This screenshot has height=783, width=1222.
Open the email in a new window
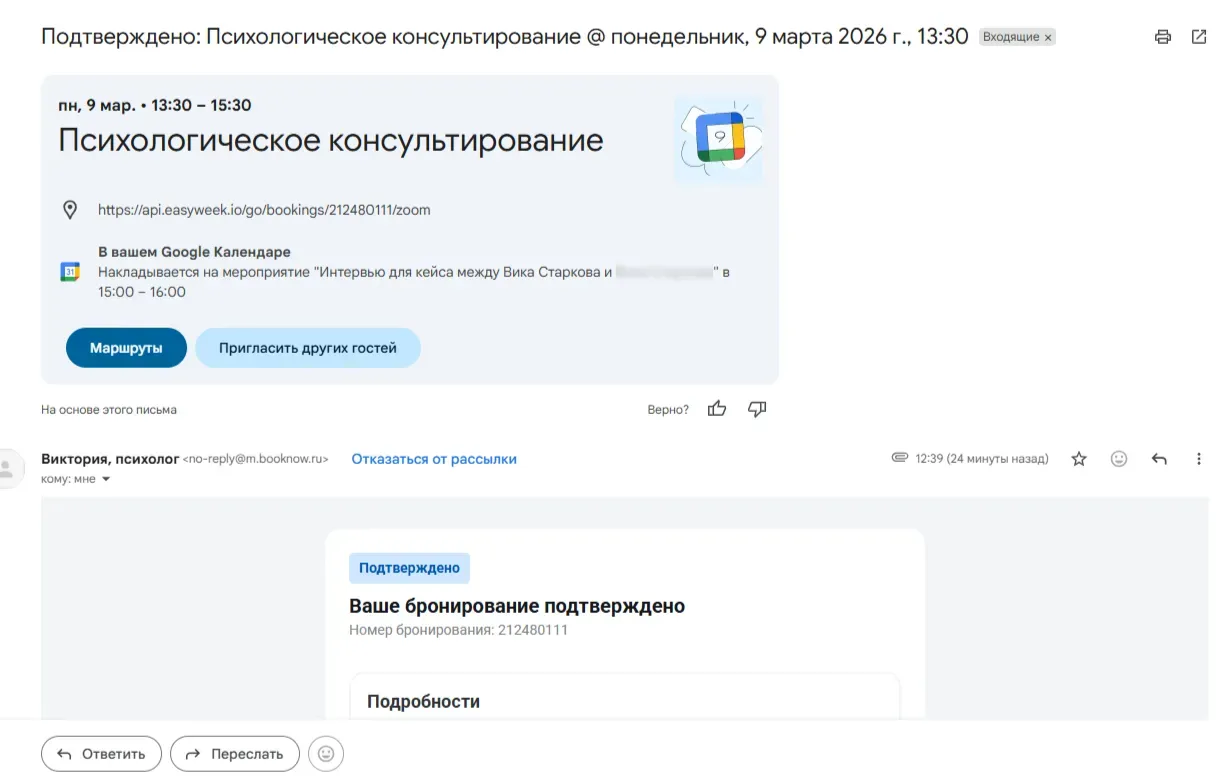[x=1198, y=36]
